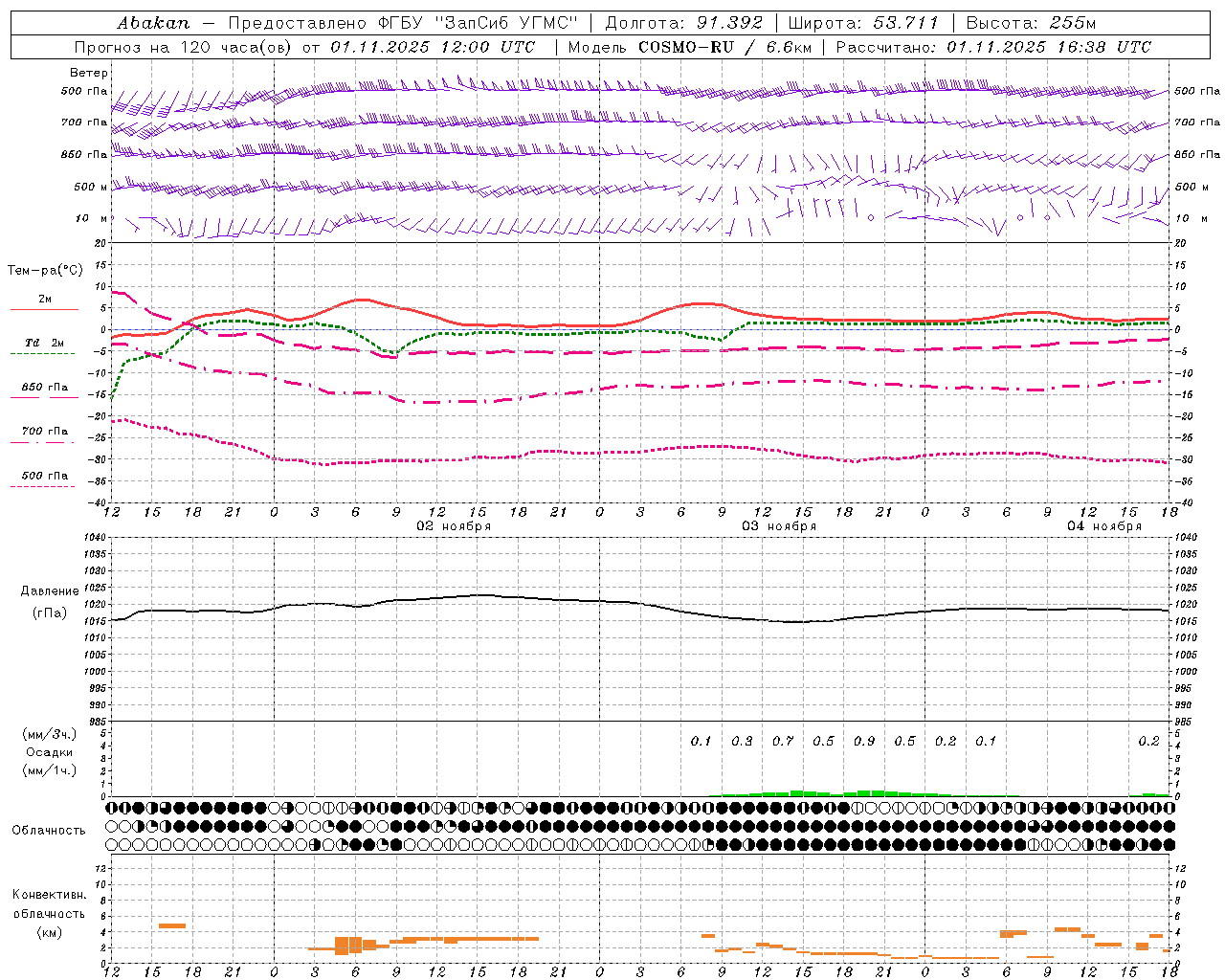Click the dashed 700 гПа temperature legend line
The width and height of the screenshot is (1225, 980).
tap(42, 443)
